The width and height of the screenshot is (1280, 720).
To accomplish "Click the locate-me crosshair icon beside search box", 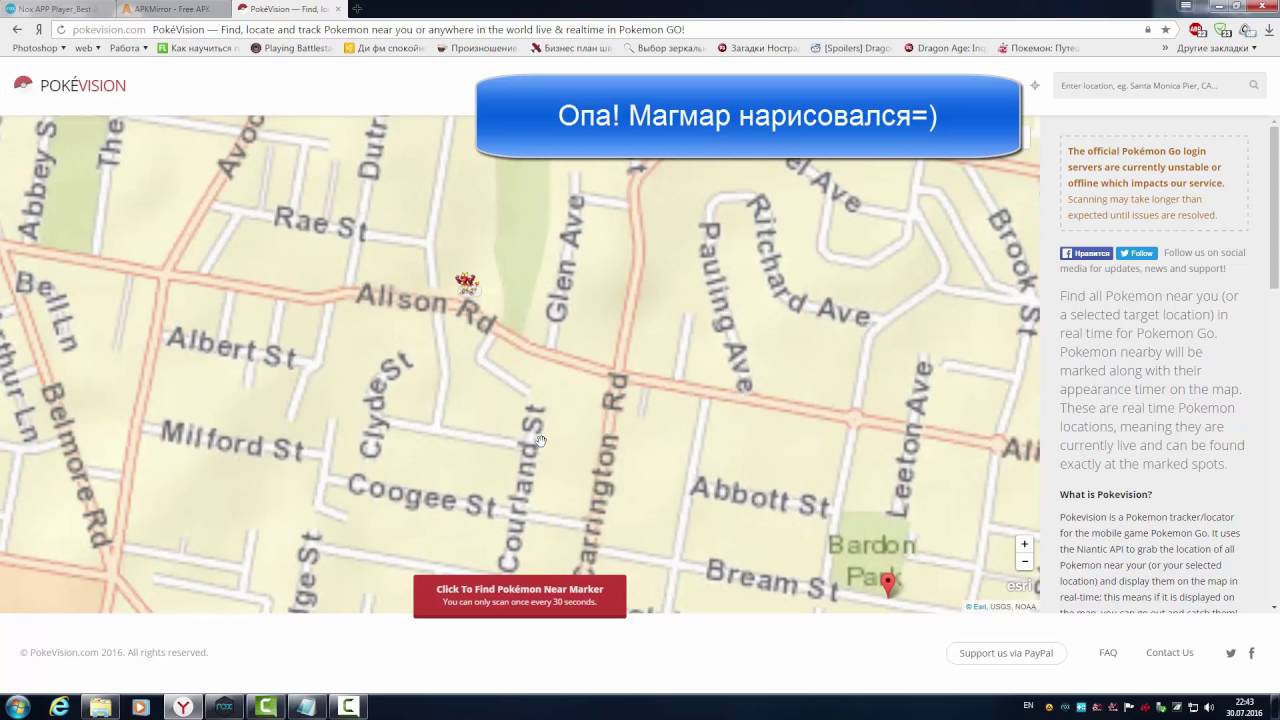I will [1035, 86].
